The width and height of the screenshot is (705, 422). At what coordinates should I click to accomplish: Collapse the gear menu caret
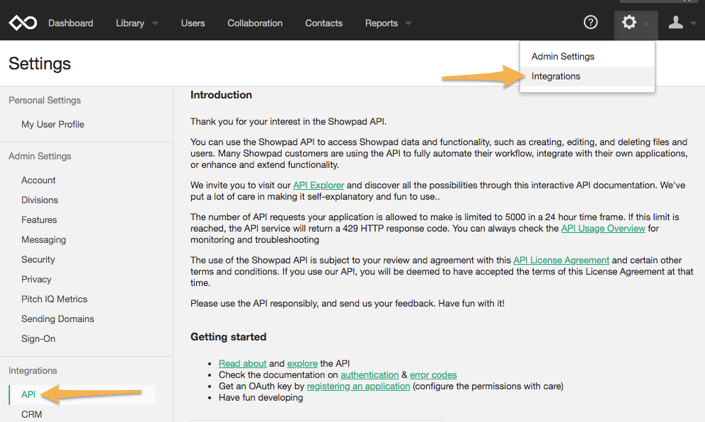(647, 23)
